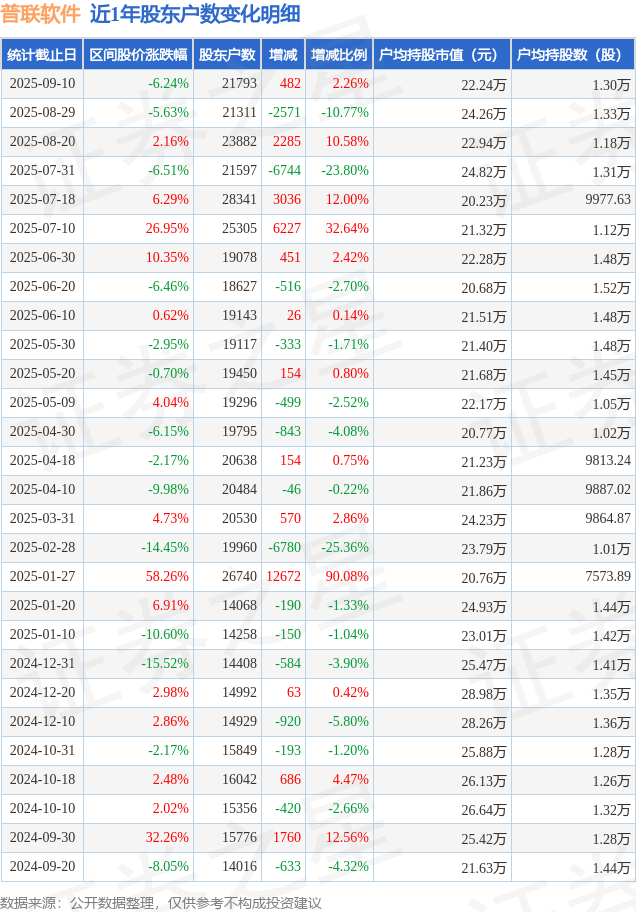Select the 2025-09-10 date cell
Viewport: 636px width, 912px height.
(42, 84)
